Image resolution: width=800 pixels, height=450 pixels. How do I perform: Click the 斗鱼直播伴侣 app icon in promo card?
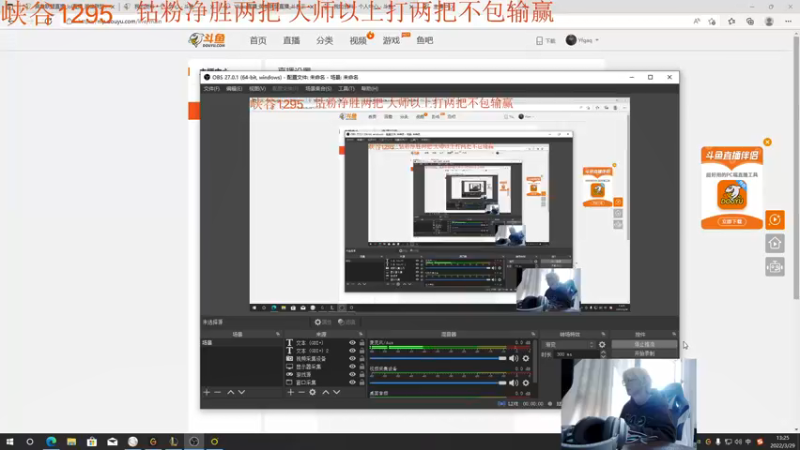732,194
